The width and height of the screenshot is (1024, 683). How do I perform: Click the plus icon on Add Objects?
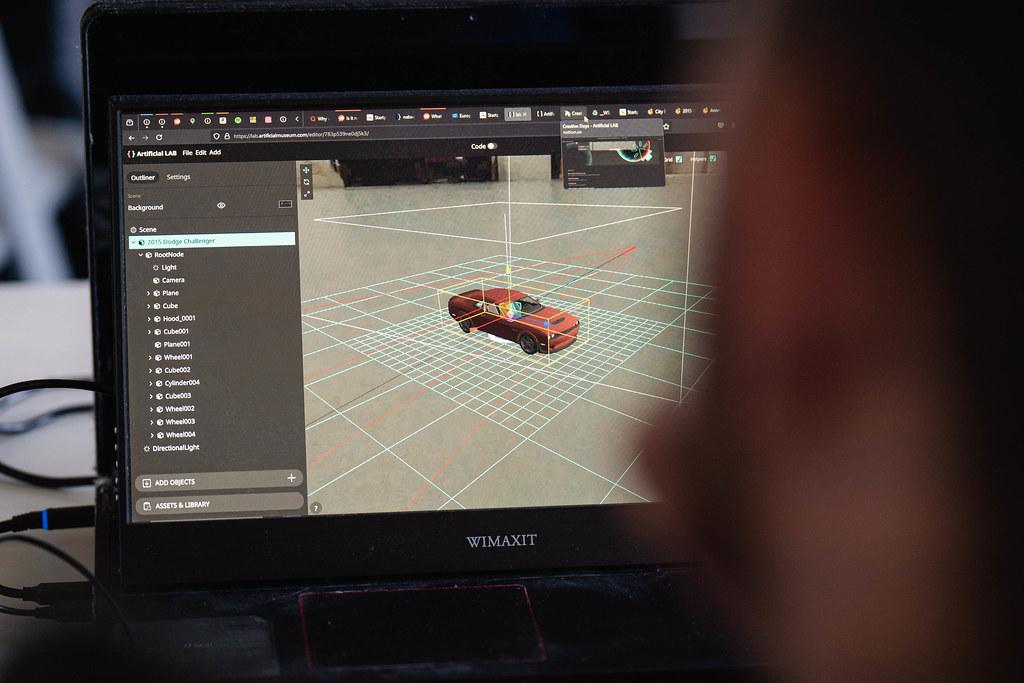[x=291, y=478]
